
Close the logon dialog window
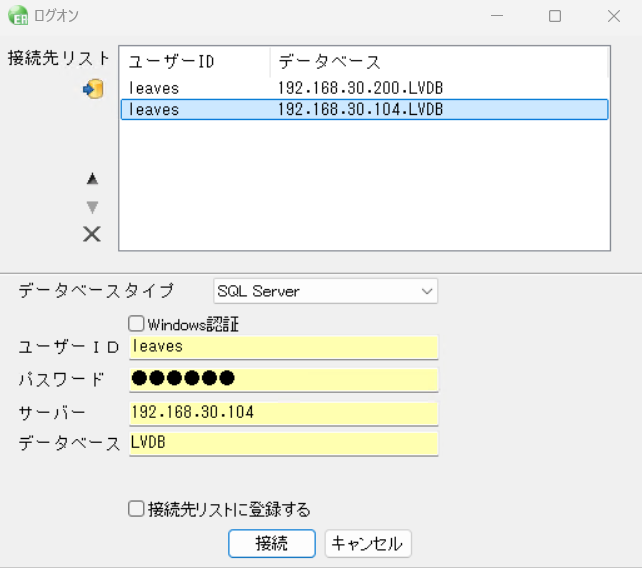[x=613, y=16]
